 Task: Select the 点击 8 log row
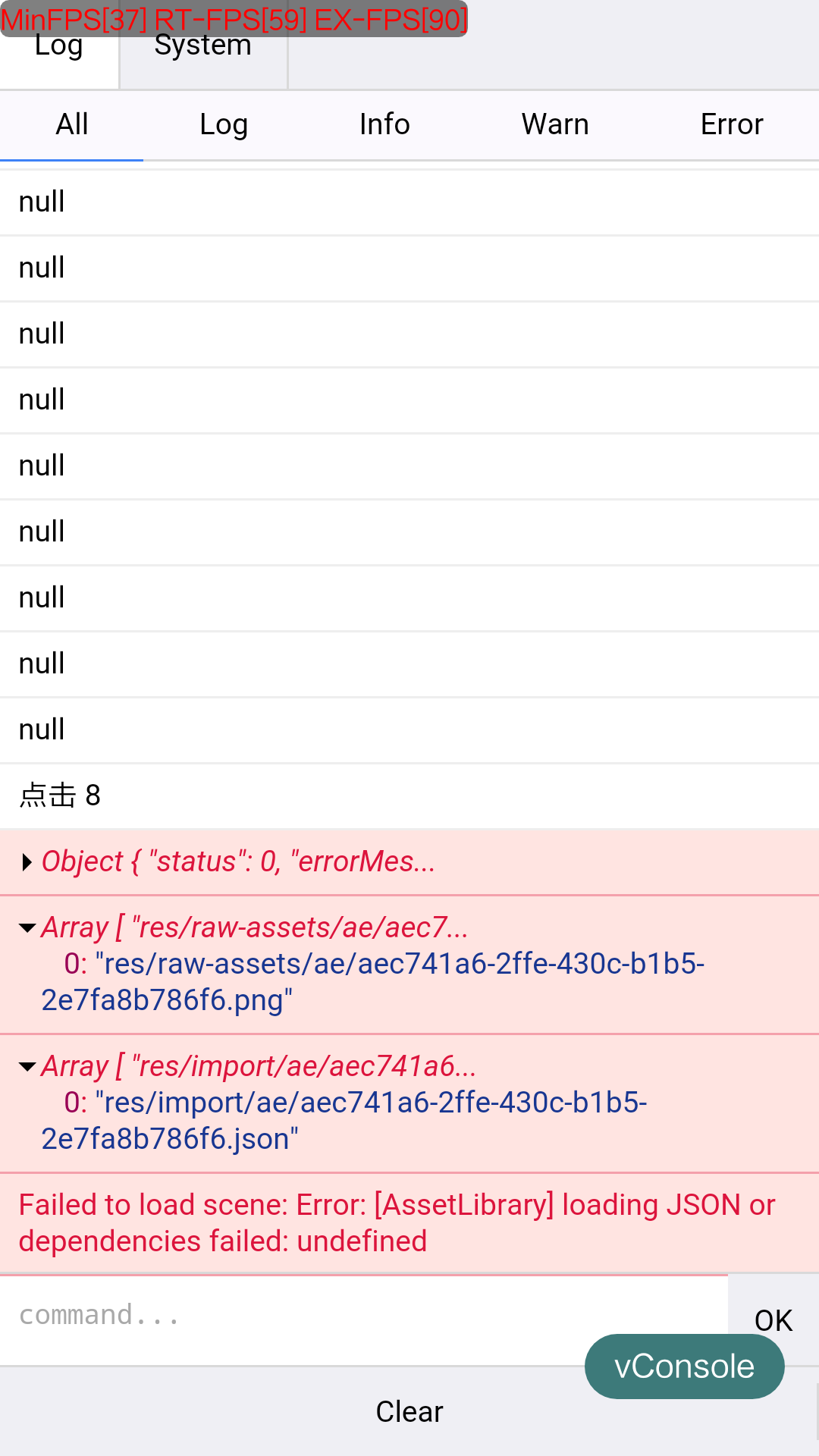click(409, 796)
